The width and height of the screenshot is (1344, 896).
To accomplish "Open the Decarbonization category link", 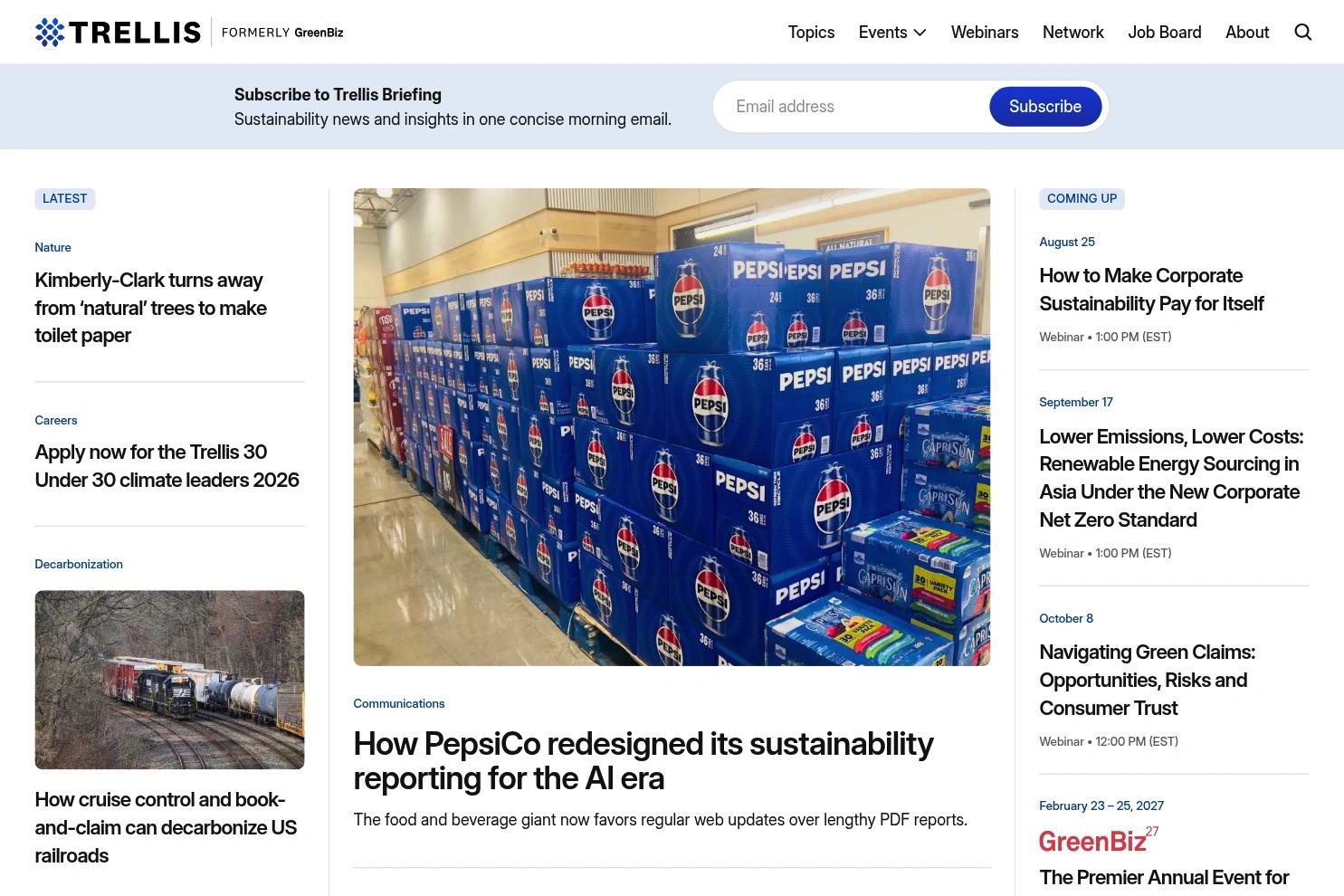I will click(x=79, y=564).
